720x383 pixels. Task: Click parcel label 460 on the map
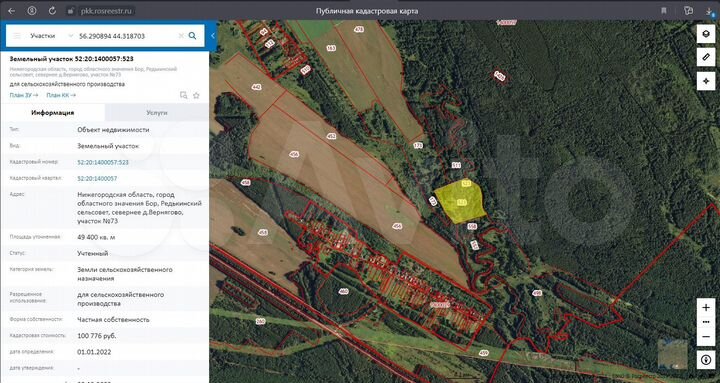(343, 291)
